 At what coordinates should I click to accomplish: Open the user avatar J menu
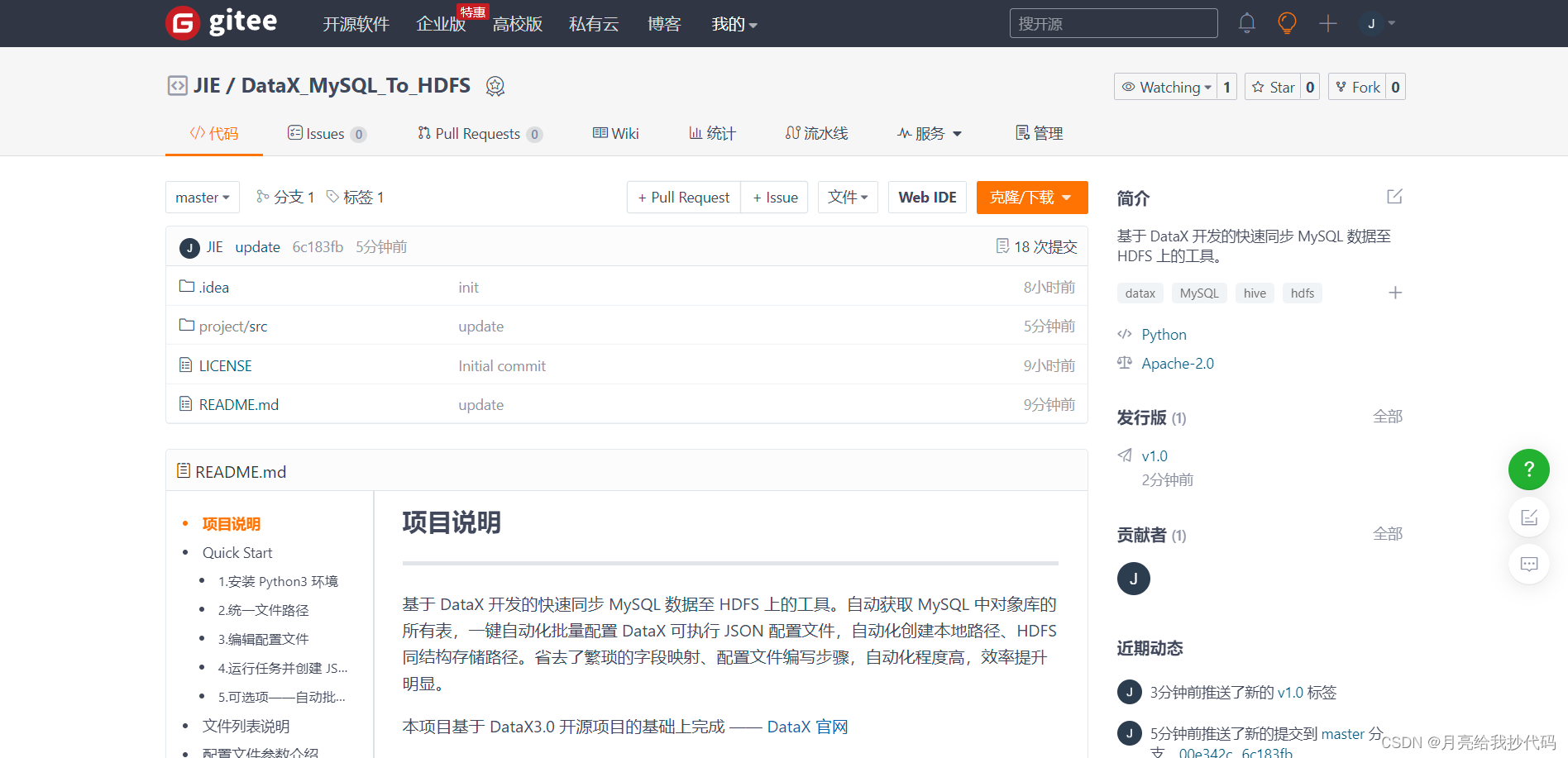(x=1378, y=23)
